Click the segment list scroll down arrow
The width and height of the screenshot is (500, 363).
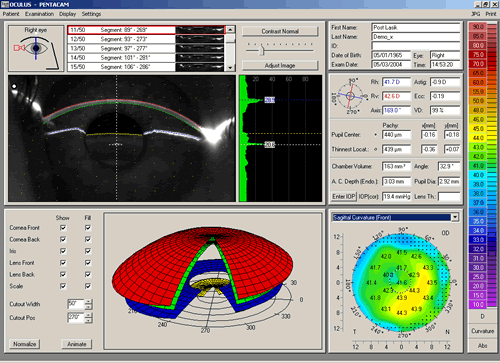[230, 67]
